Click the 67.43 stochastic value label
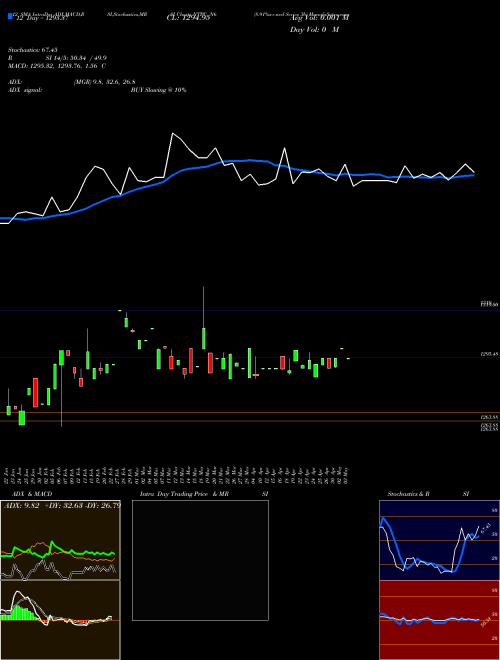Viewport: 500px width, 660px height. point(486,529)
